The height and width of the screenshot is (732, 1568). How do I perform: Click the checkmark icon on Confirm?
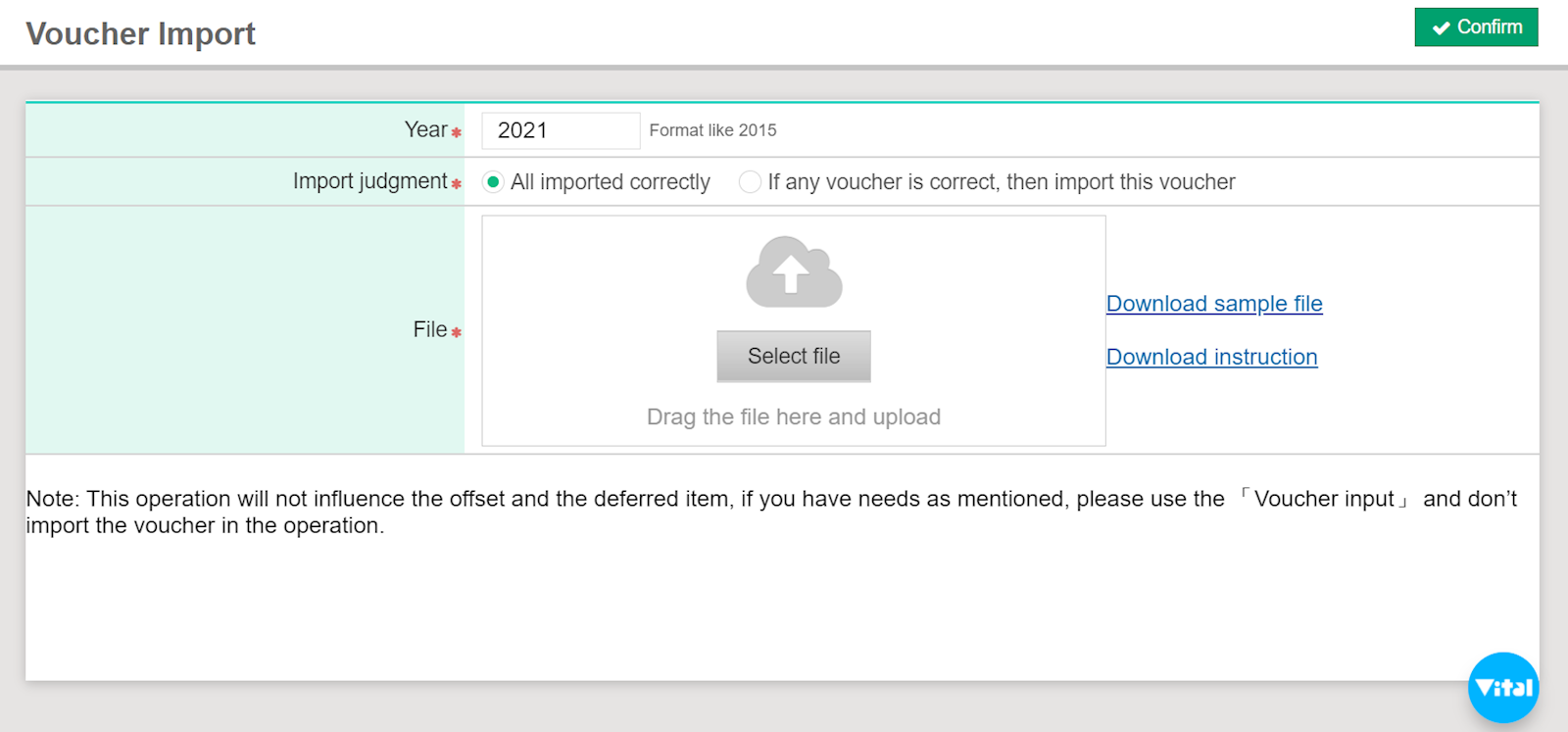click(1441, 28)
